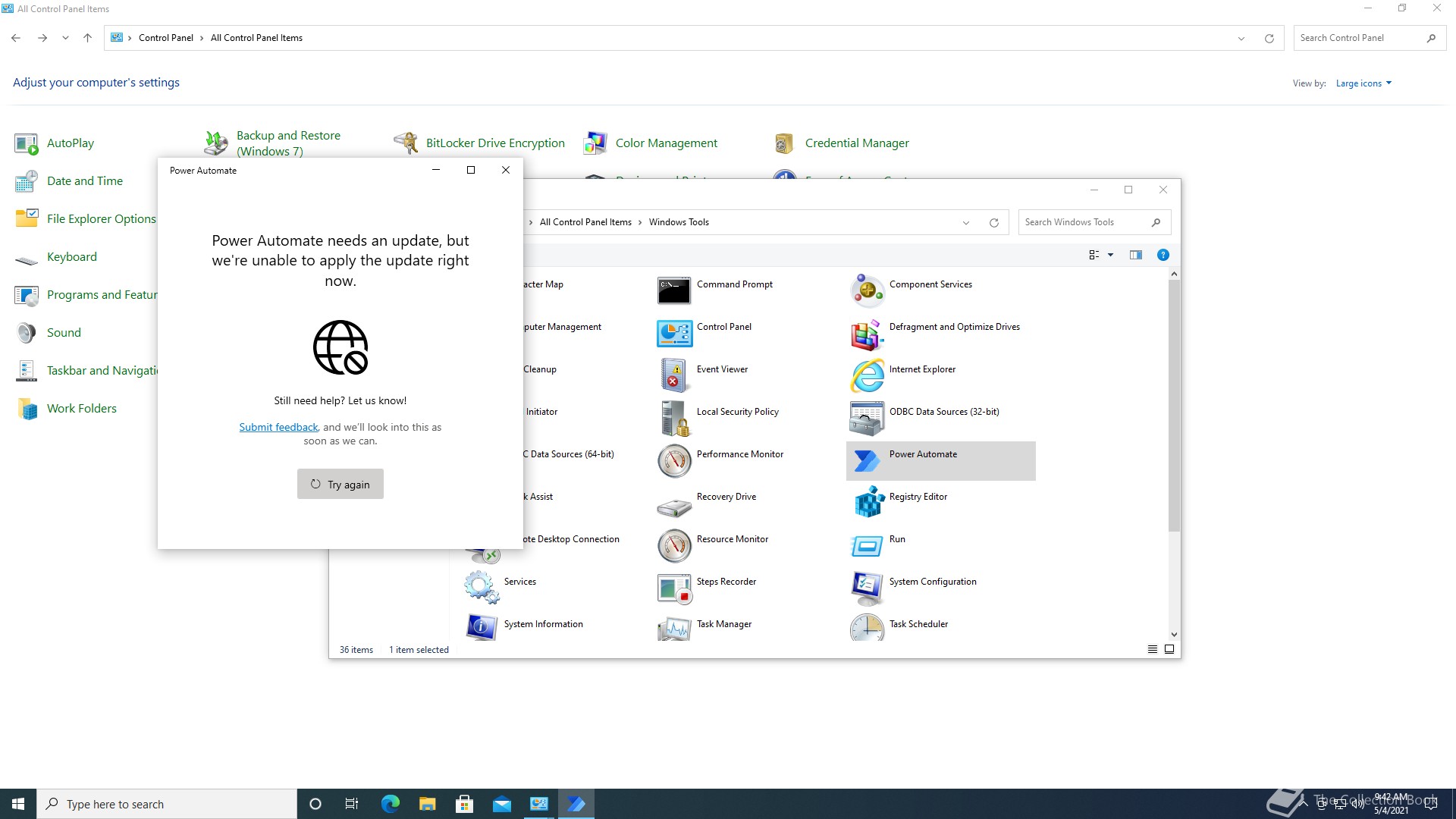Open view options dropdown in Windows Tools
Image resolution: width=1456 pixels, height=819 pixels.
click(1111, 255)
